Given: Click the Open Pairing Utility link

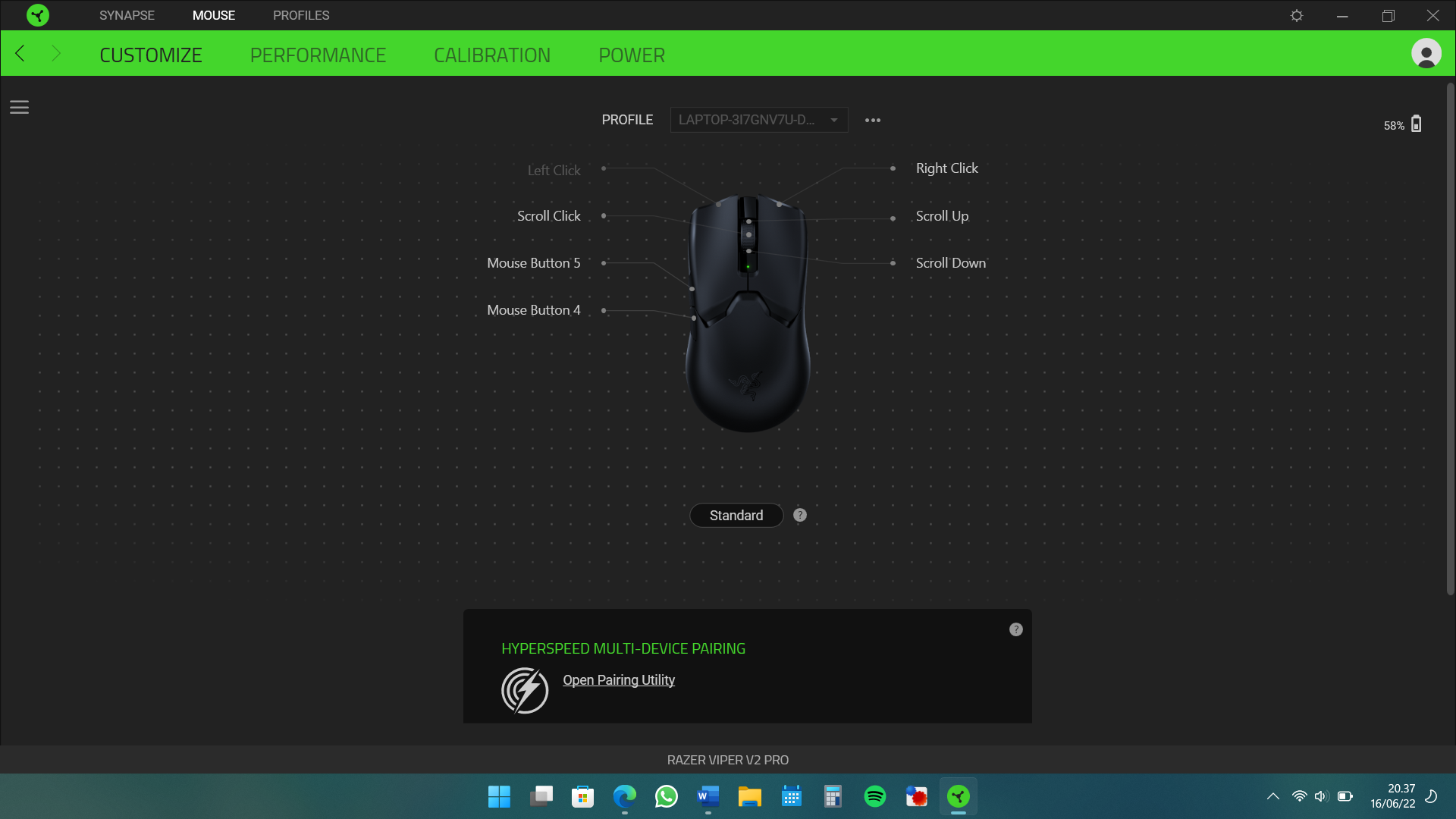Looking at the screenshot, I should (618, 680).
